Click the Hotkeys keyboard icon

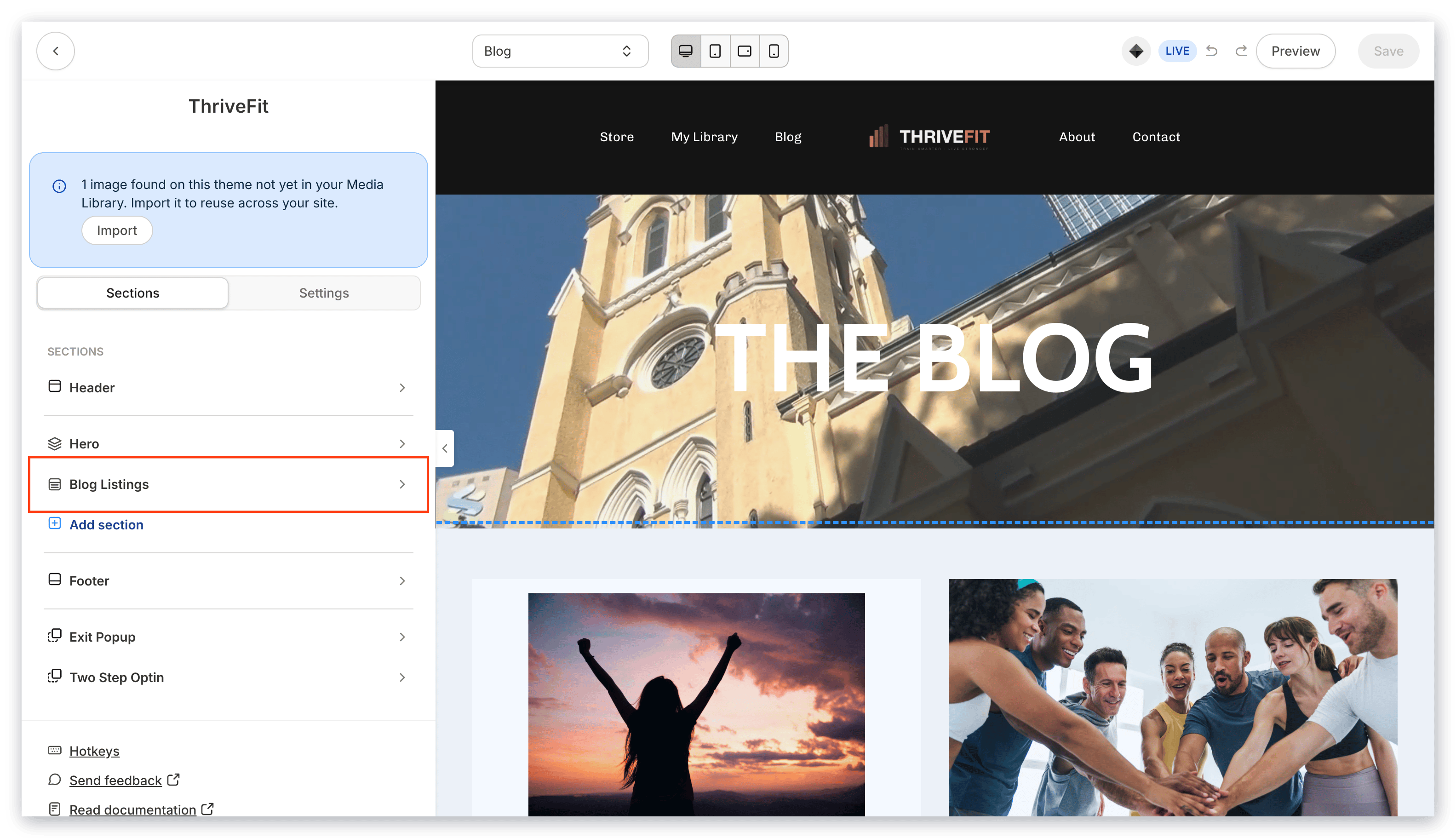pos(55,750)
